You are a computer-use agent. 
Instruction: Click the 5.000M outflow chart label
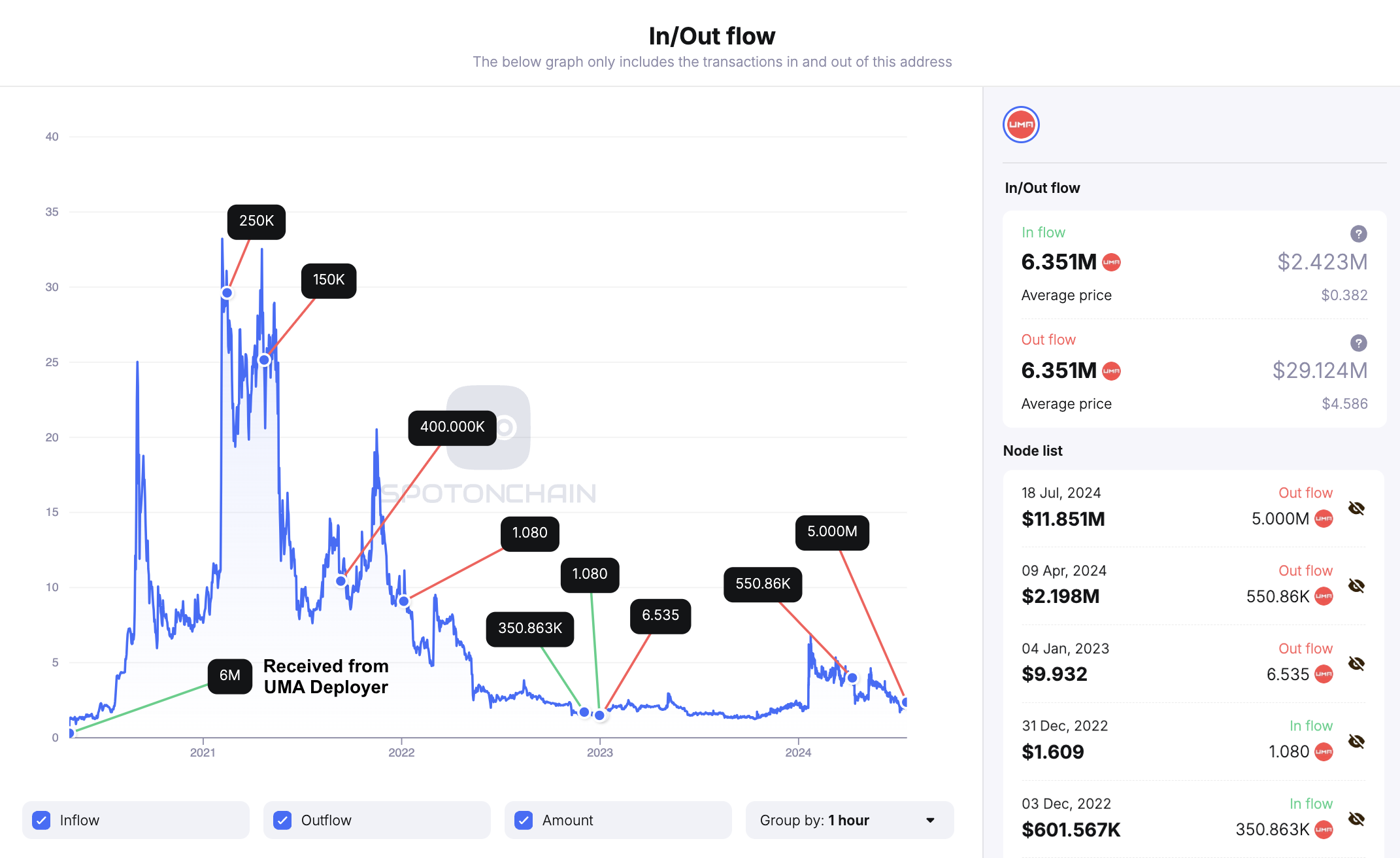tap(831, 532)
